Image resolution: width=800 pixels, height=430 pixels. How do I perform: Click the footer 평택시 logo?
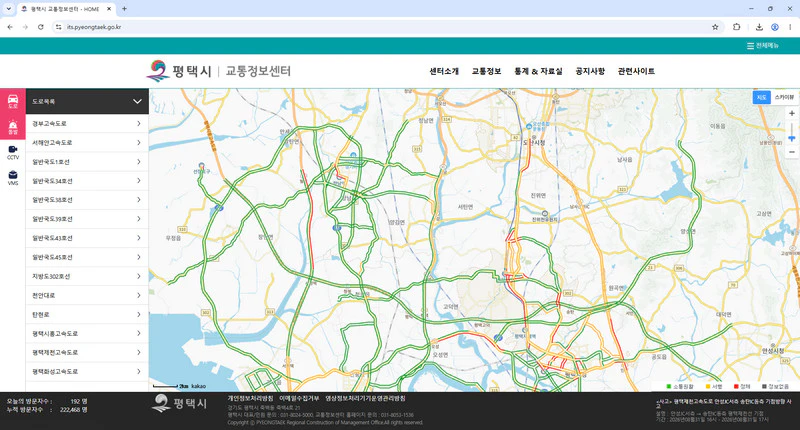[x=180, y=403]
